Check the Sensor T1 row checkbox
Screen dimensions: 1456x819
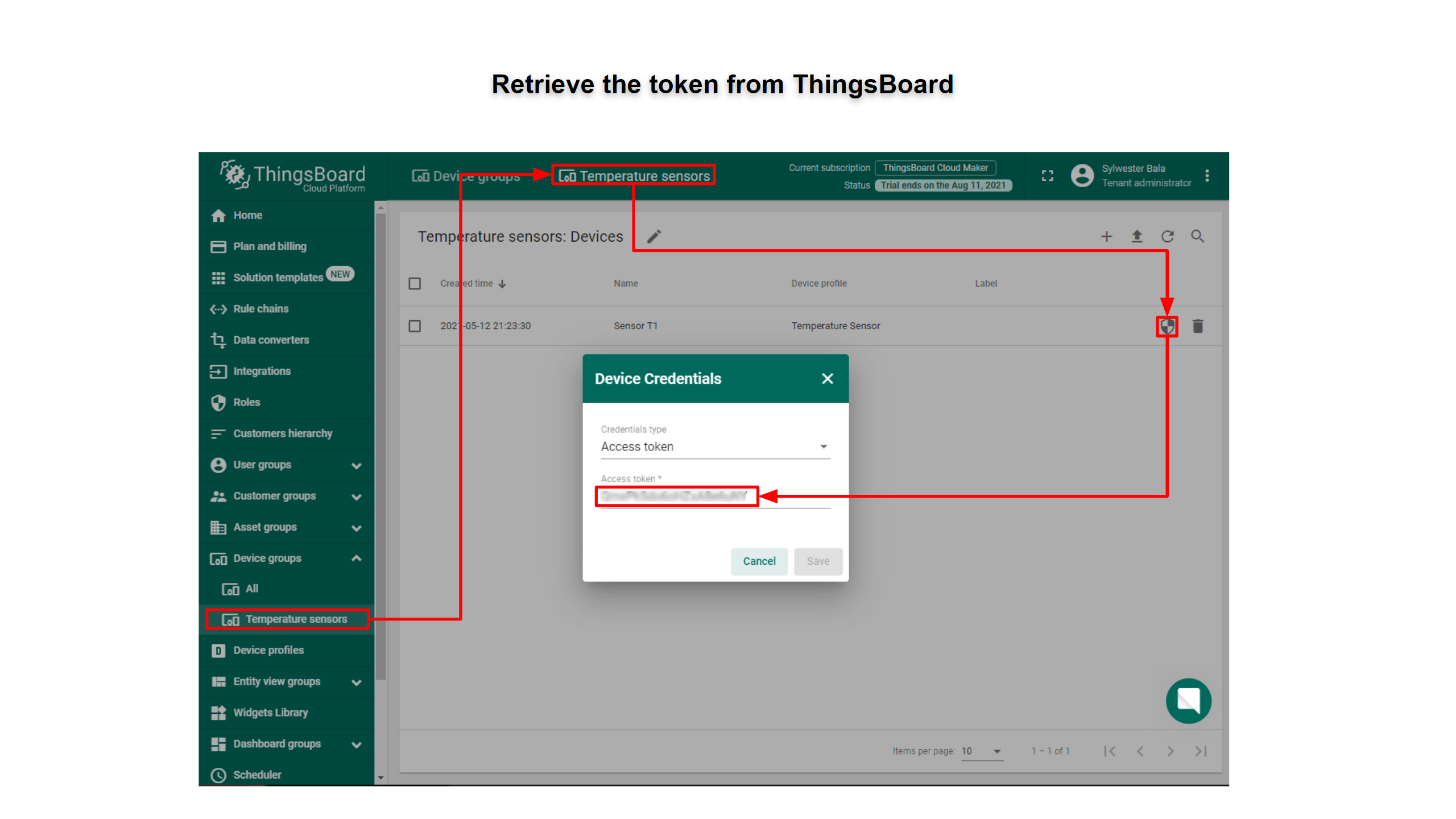click(415, 326)
